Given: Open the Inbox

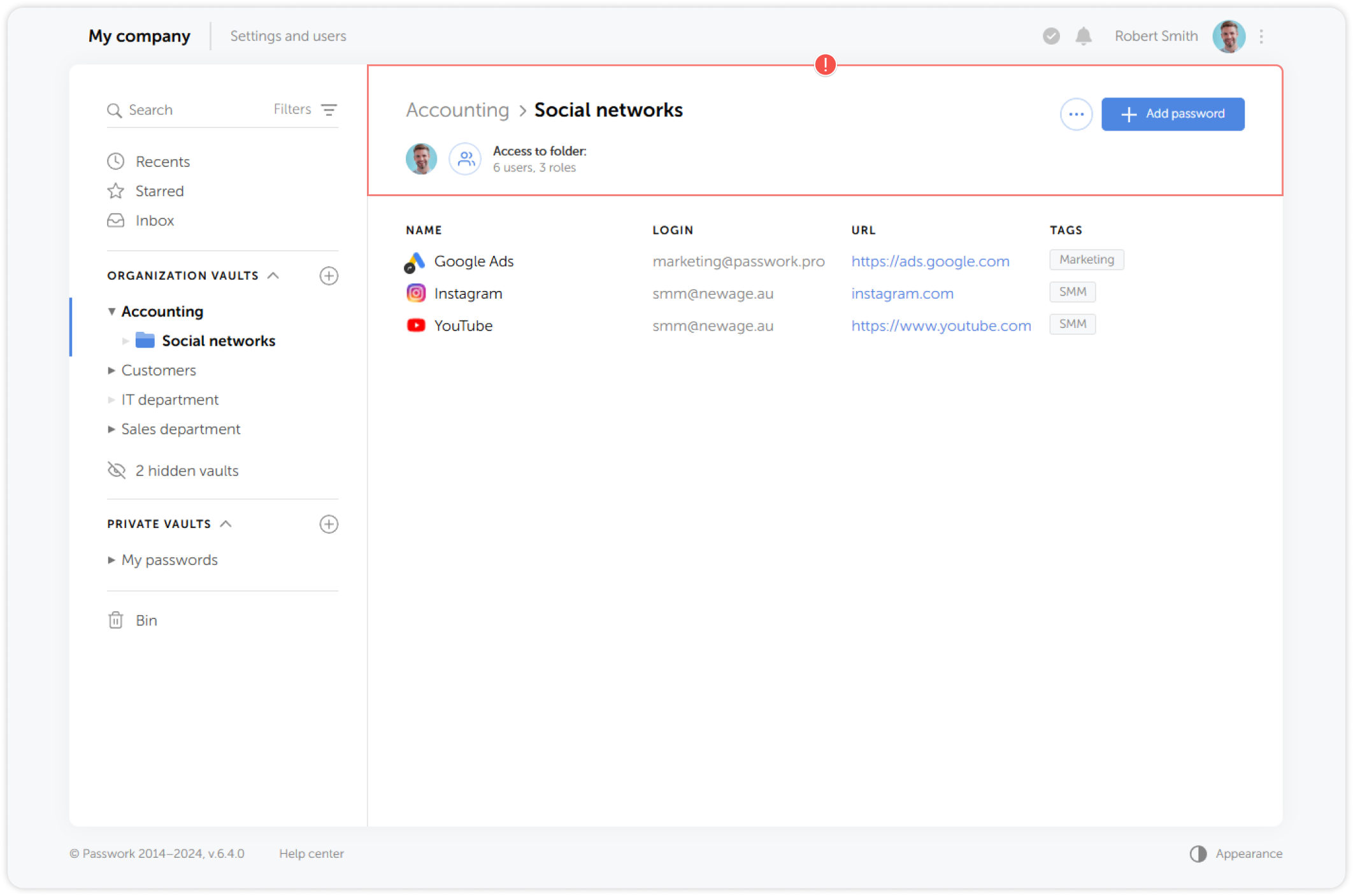Looking at the screenshot, I should point(154,220).
